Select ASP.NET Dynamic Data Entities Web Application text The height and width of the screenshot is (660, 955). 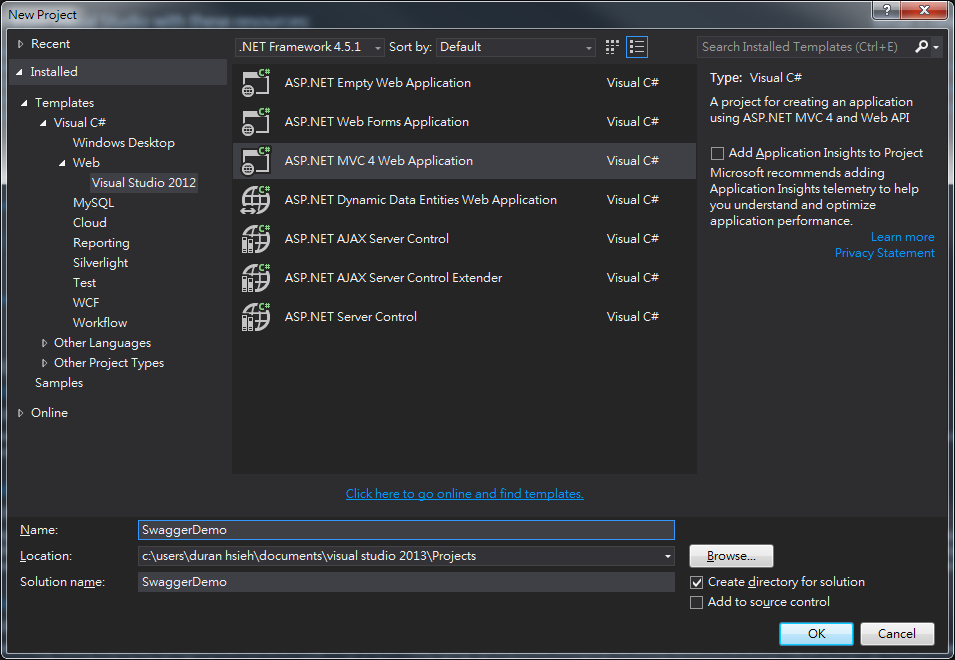click(x=420, y=200)
